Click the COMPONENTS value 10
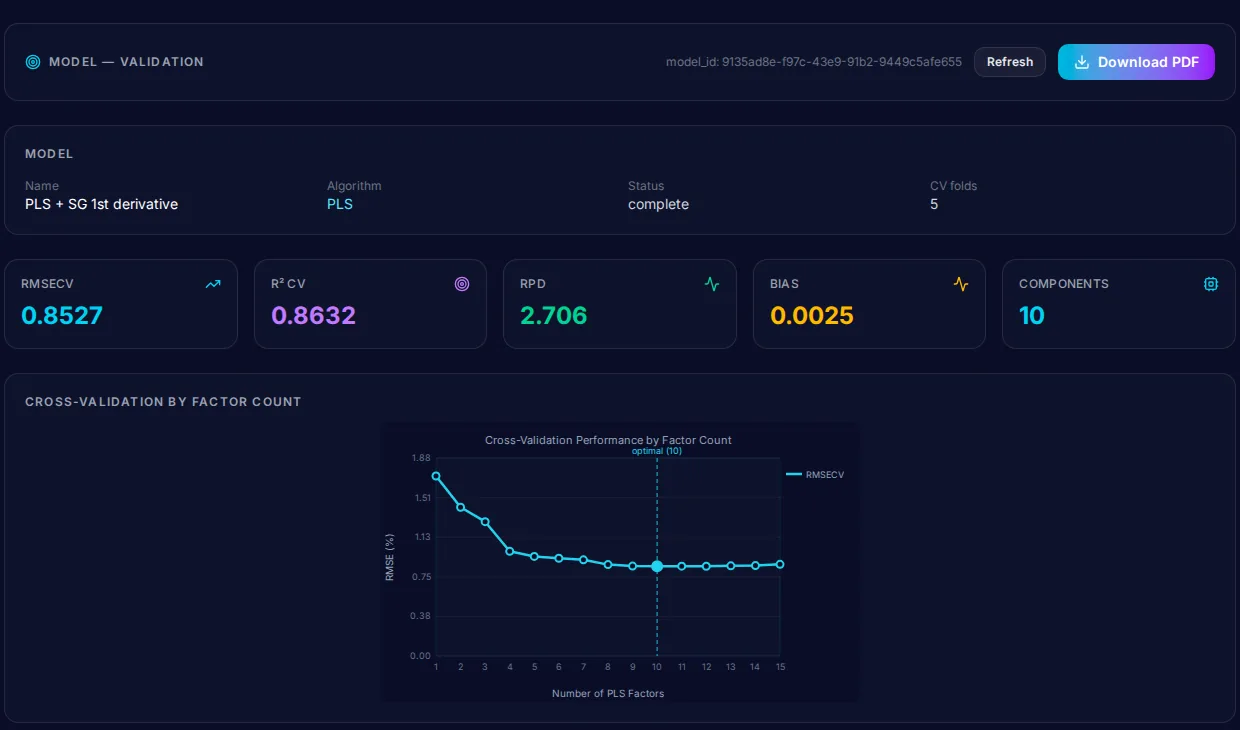 [x=1032, y=316]
